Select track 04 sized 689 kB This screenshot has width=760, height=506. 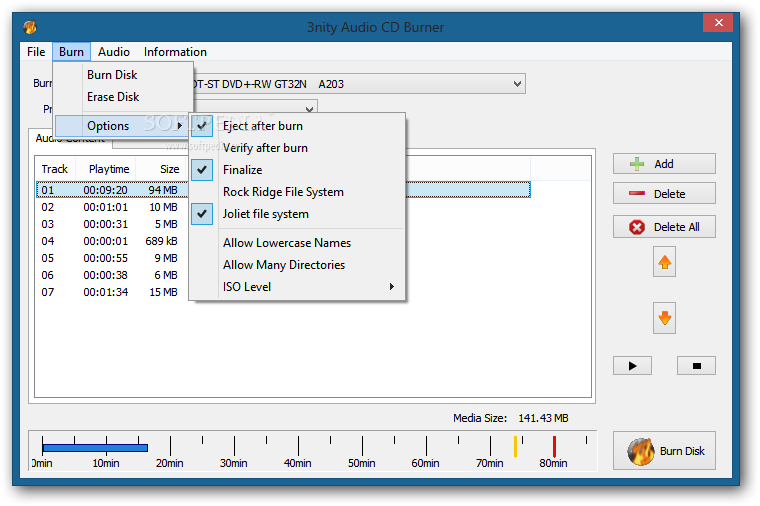pyautogui.click(x=111, y=241)
